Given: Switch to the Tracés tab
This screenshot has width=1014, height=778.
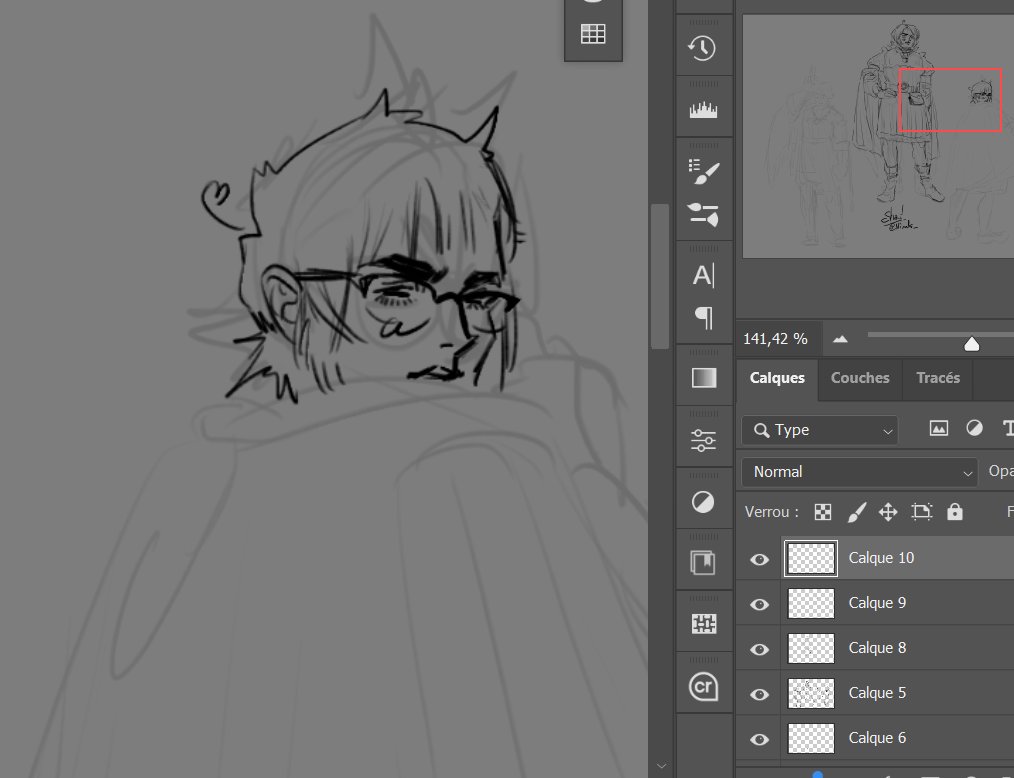Looking at the screenshot, I should (x=938, y=378).
